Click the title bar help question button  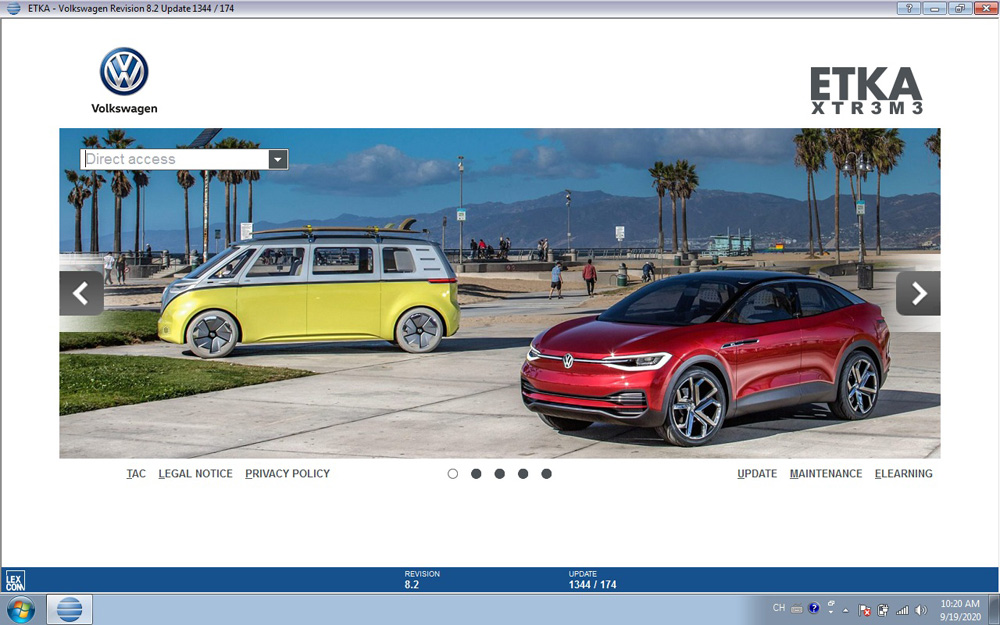tap(909, 8)
